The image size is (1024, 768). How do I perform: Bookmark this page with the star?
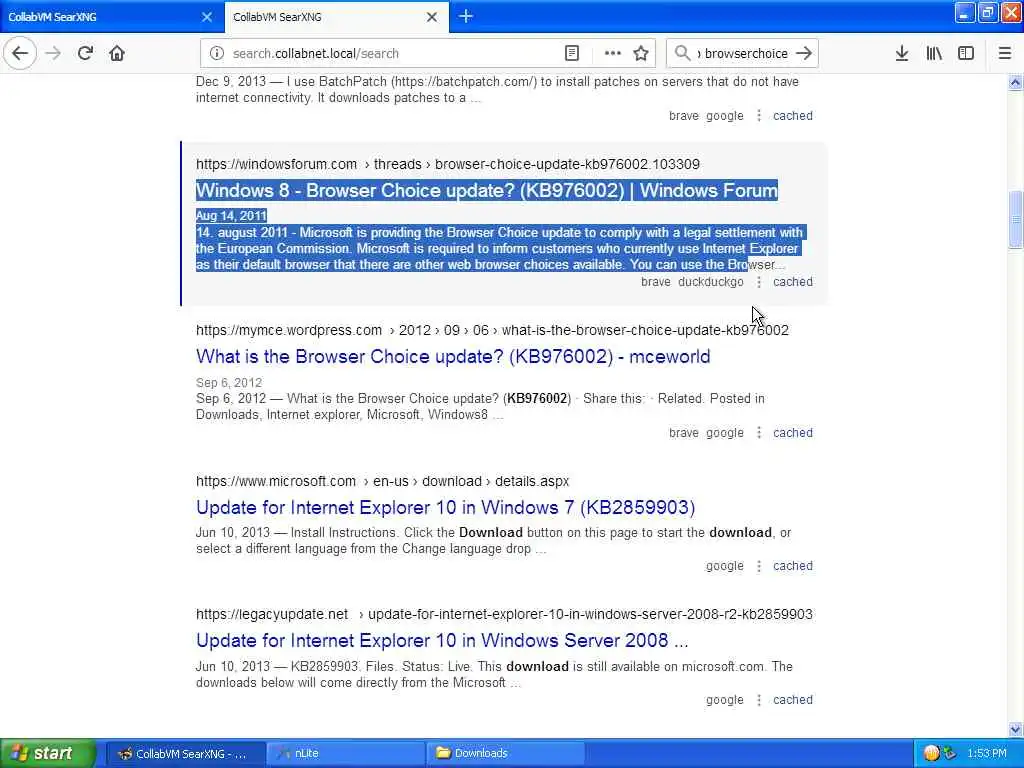point(641,53)
